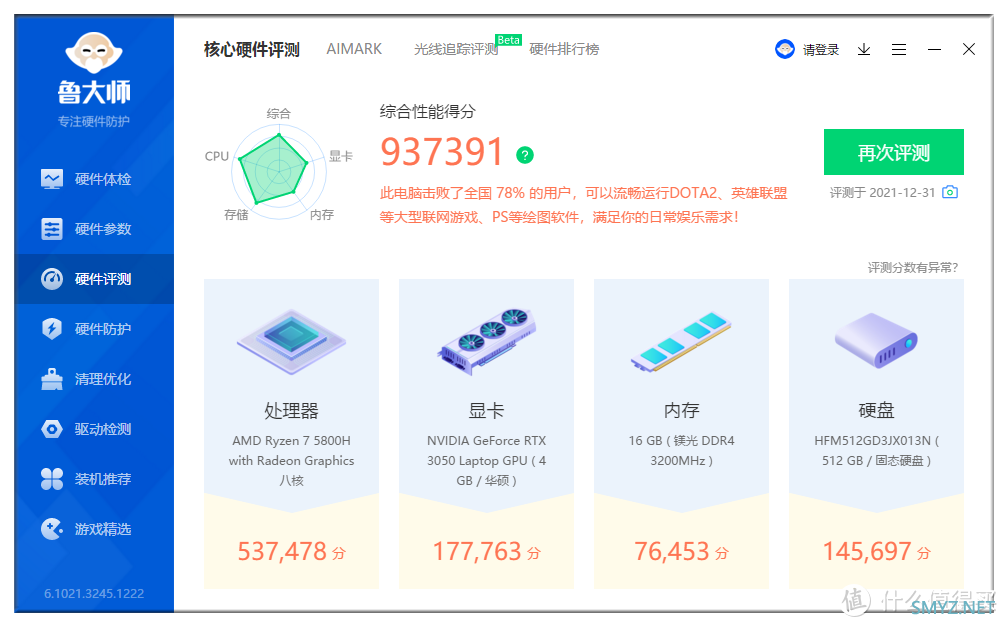Click the user avatar login icon
The width and height of the screenshot is (1008, 627).
click(x=785, y=49)
